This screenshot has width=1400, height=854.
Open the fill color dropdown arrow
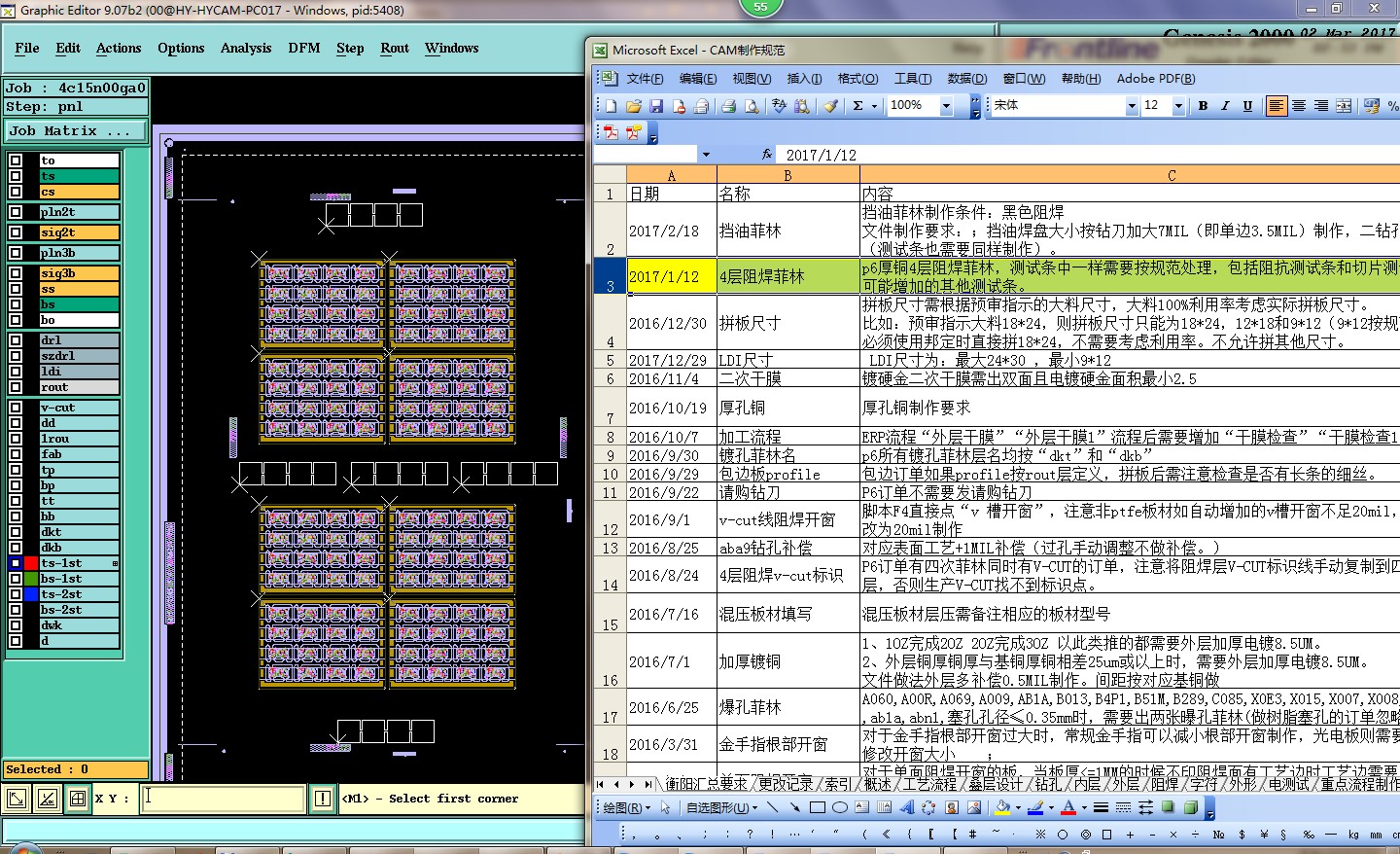point(1018,807)
